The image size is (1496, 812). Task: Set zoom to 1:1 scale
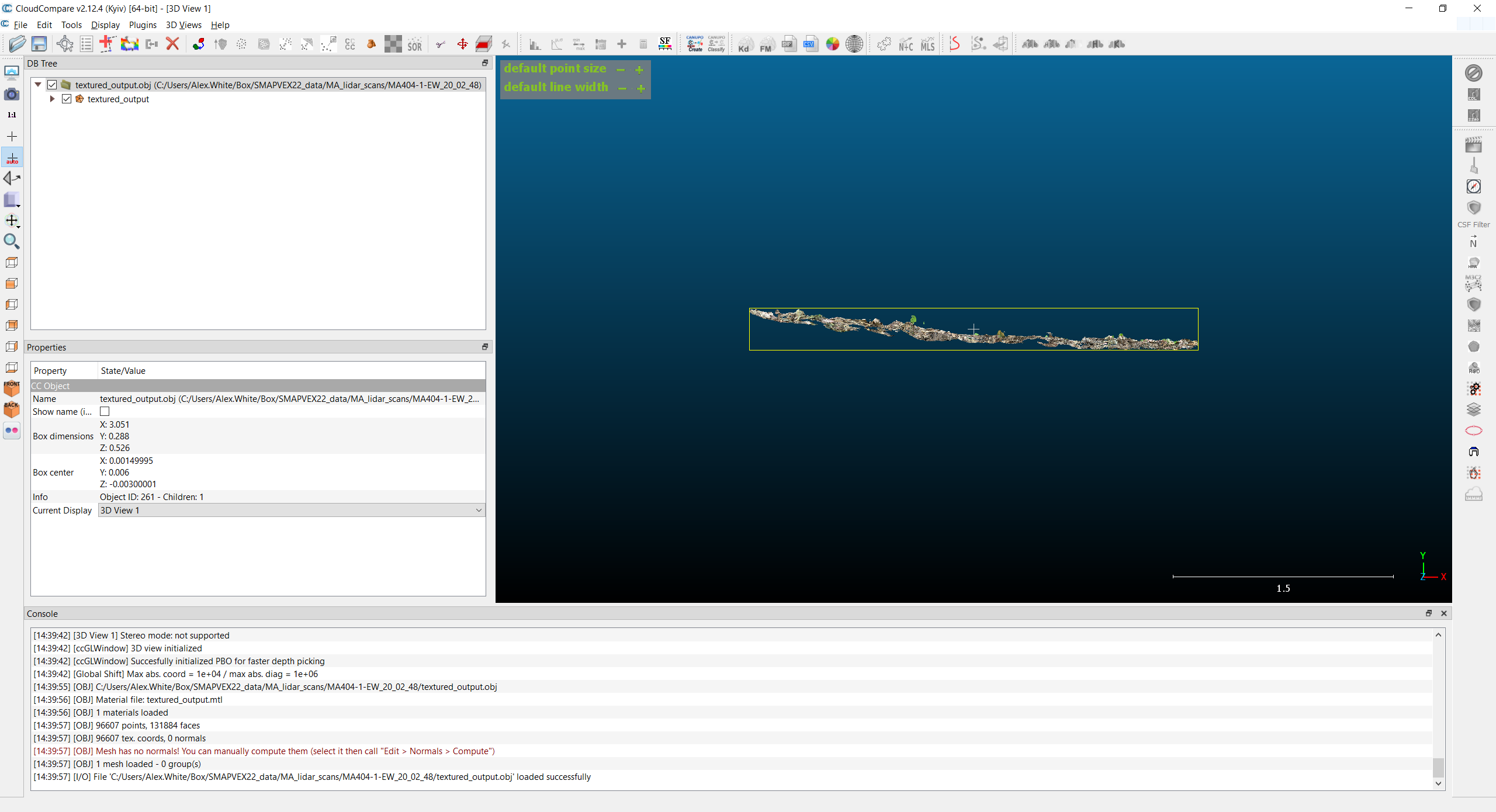12,115
